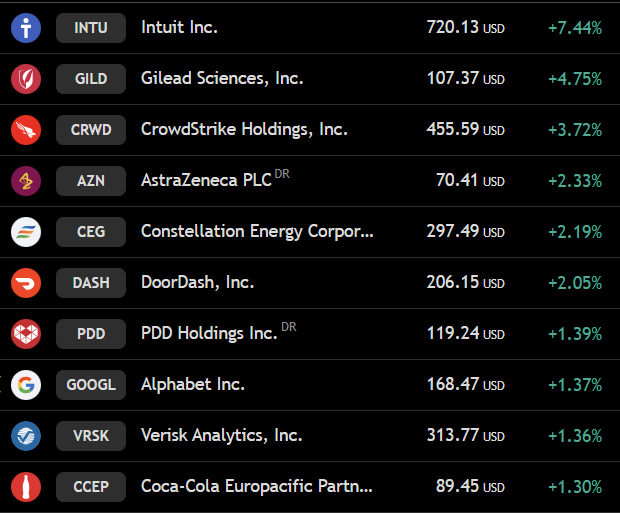
Task: Click the DoorDash logo icon
Action: click(26, 283)
